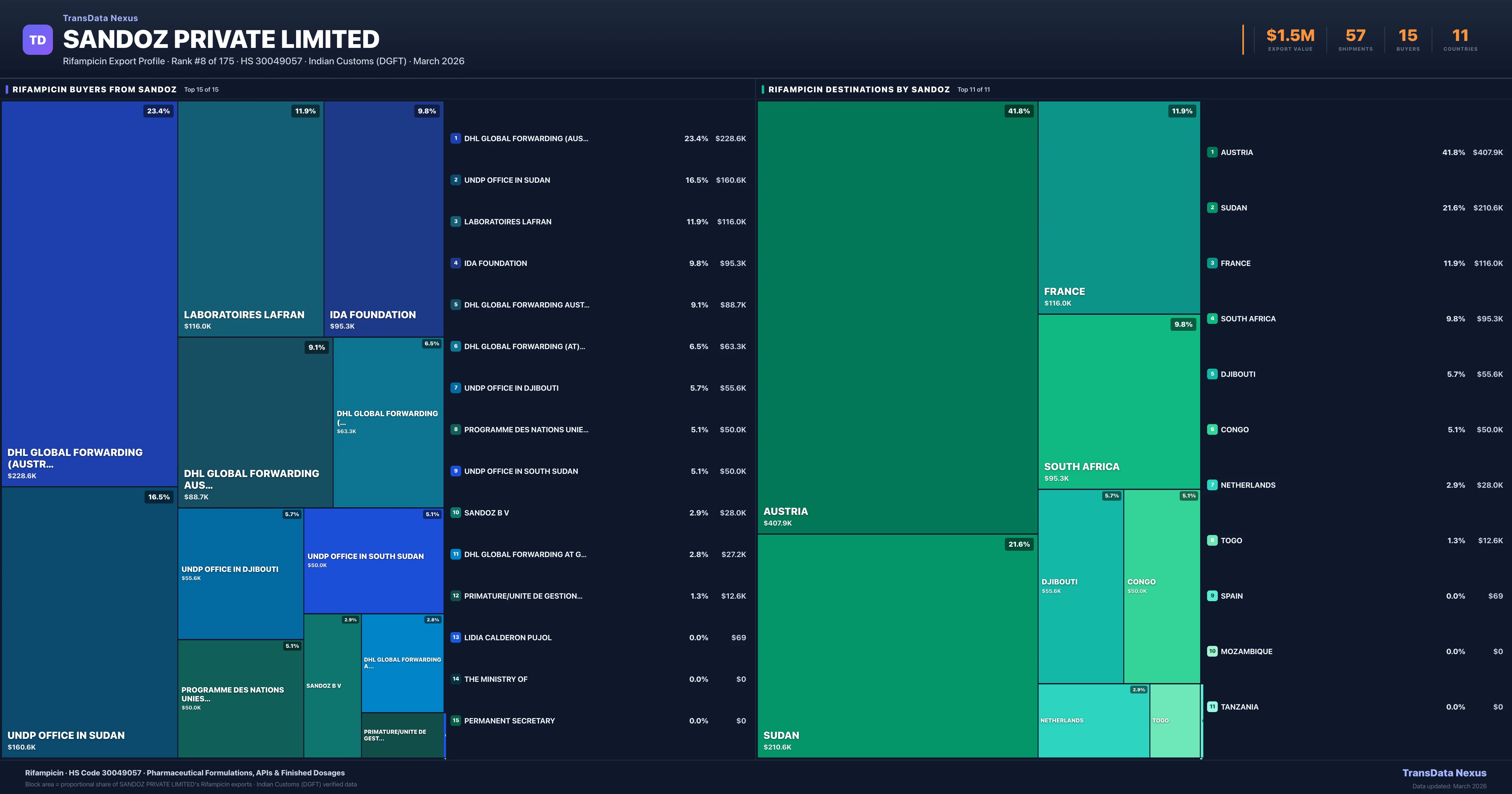
Task: Click rank badge 1 beside DHL Global Forwarding
Action: (x=455, y=139)
